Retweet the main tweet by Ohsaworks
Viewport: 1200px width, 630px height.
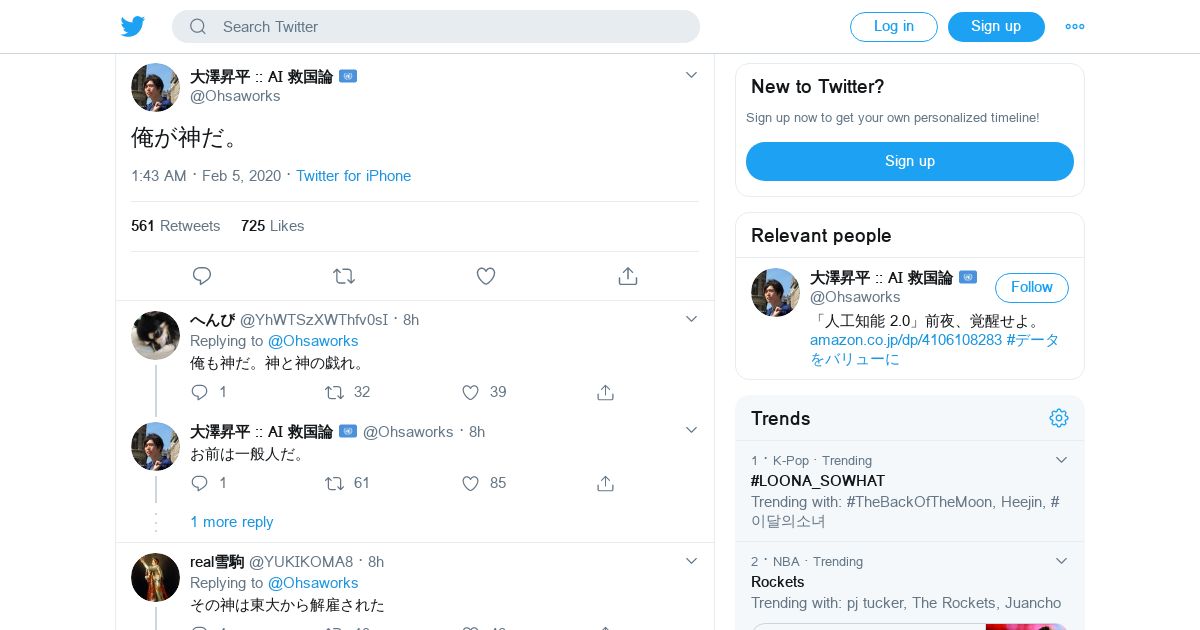[344, 276]
